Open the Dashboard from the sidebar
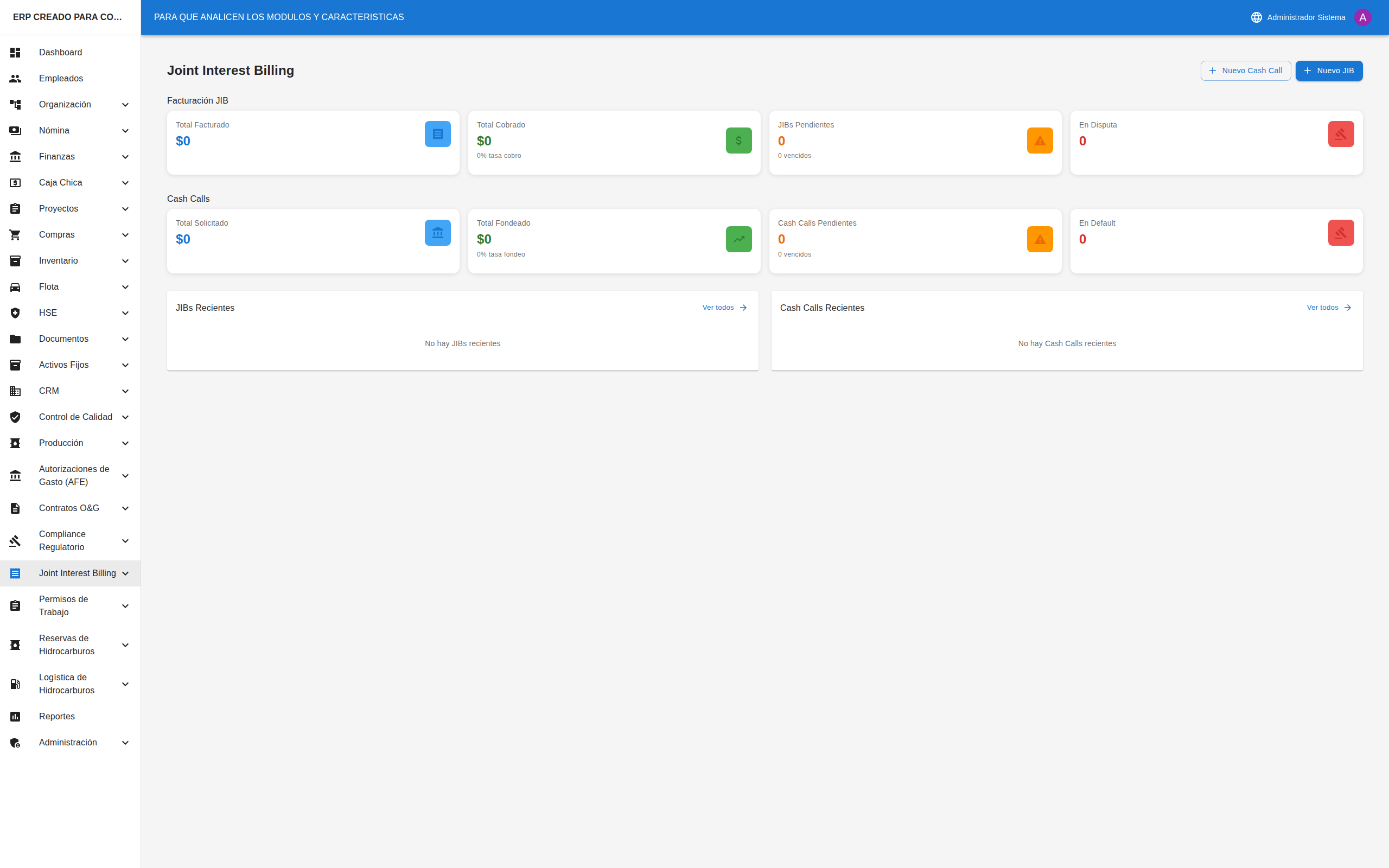Viewport: 1389px width, 868px height. tap(60, 52)
